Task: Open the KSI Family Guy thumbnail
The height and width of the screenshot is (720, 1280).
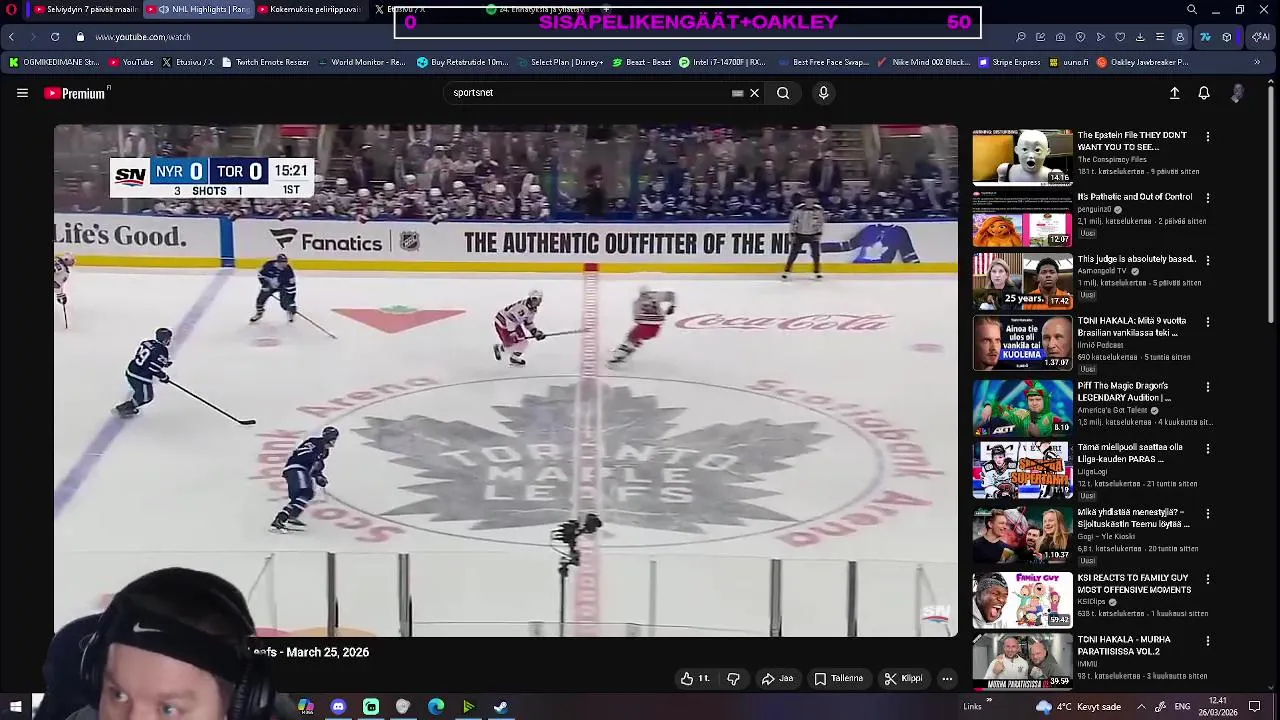Action: [x=1022, y=599]
